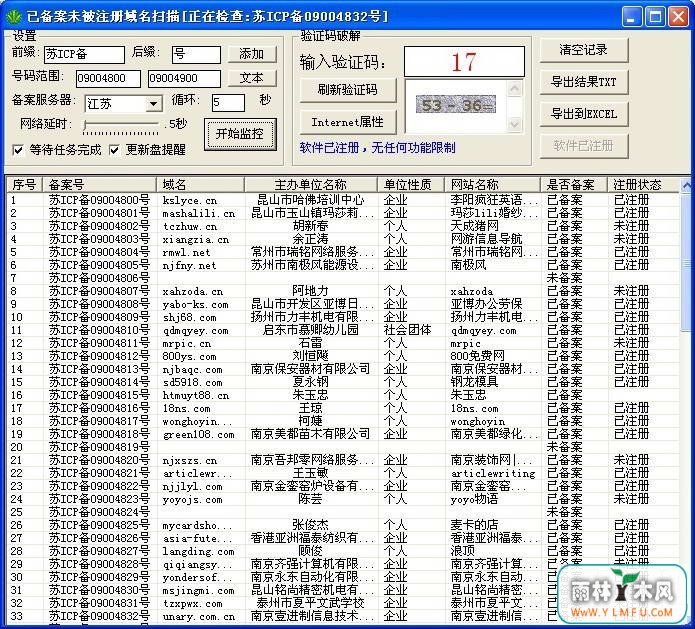The image size is (695, 629).
Task: Click the 前缀 input field
Action: coord(84,55)
